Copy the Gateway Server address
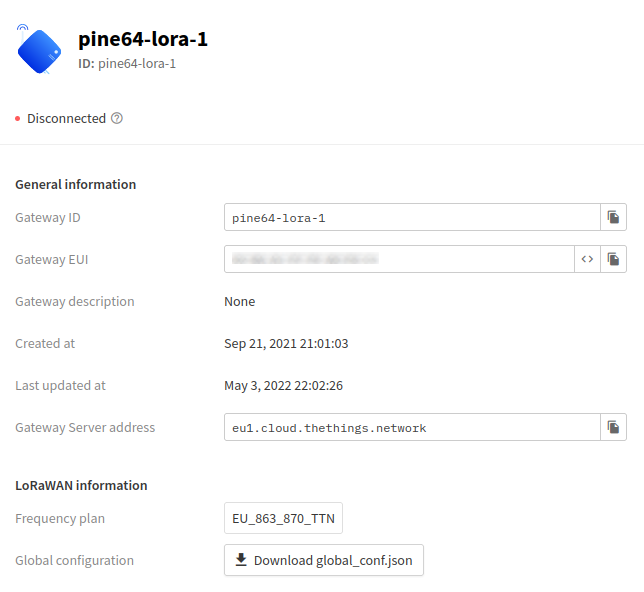 (613, 427)
